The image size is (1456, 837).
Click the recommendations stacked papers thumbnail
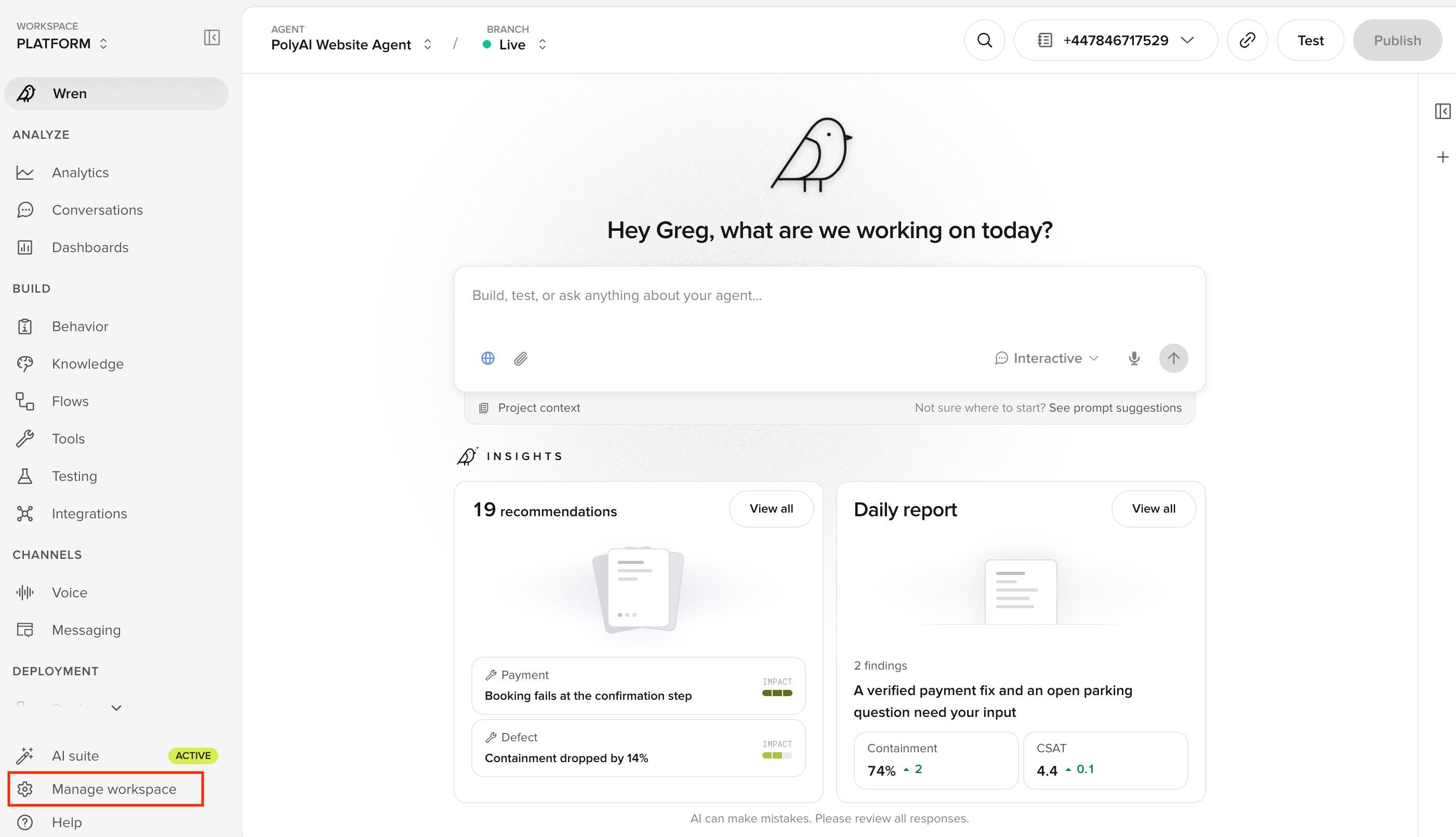tap(638, 590)
